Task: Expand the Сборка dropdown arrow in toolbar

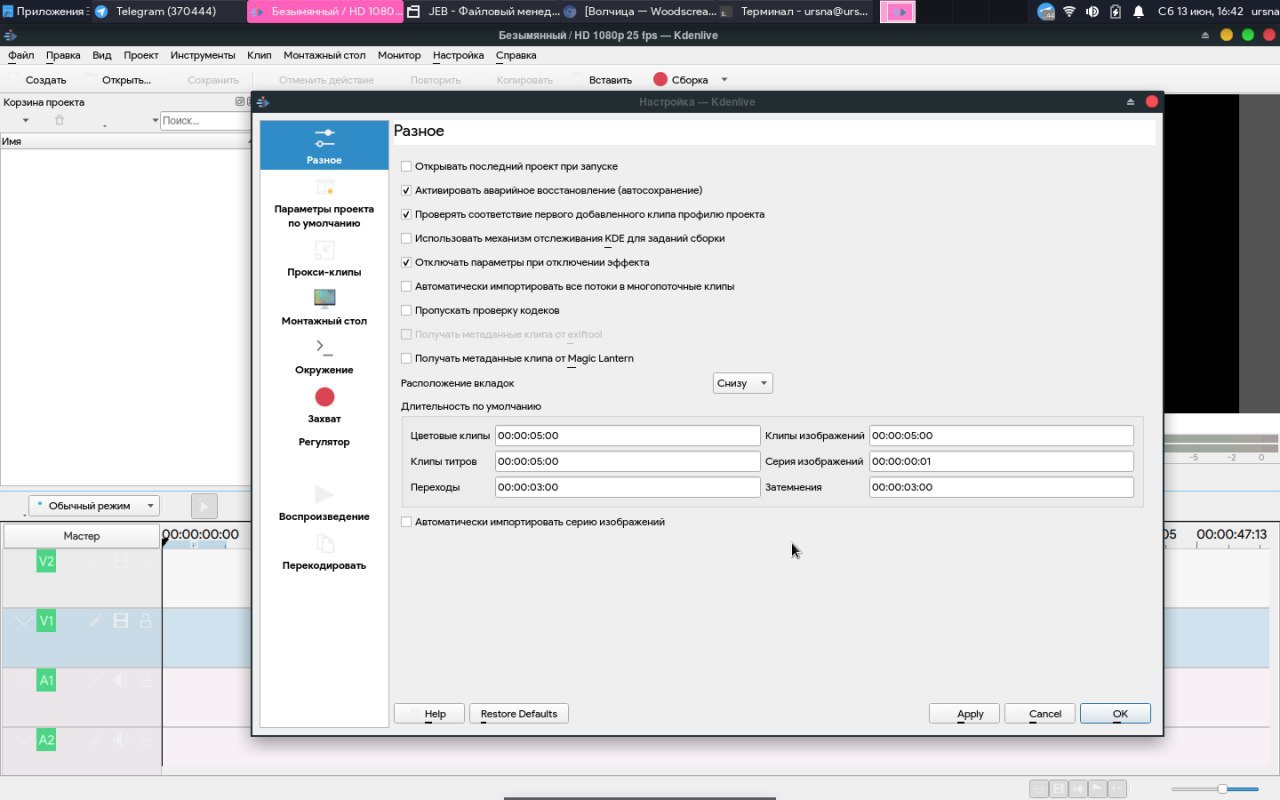Action: click(724, 80)
